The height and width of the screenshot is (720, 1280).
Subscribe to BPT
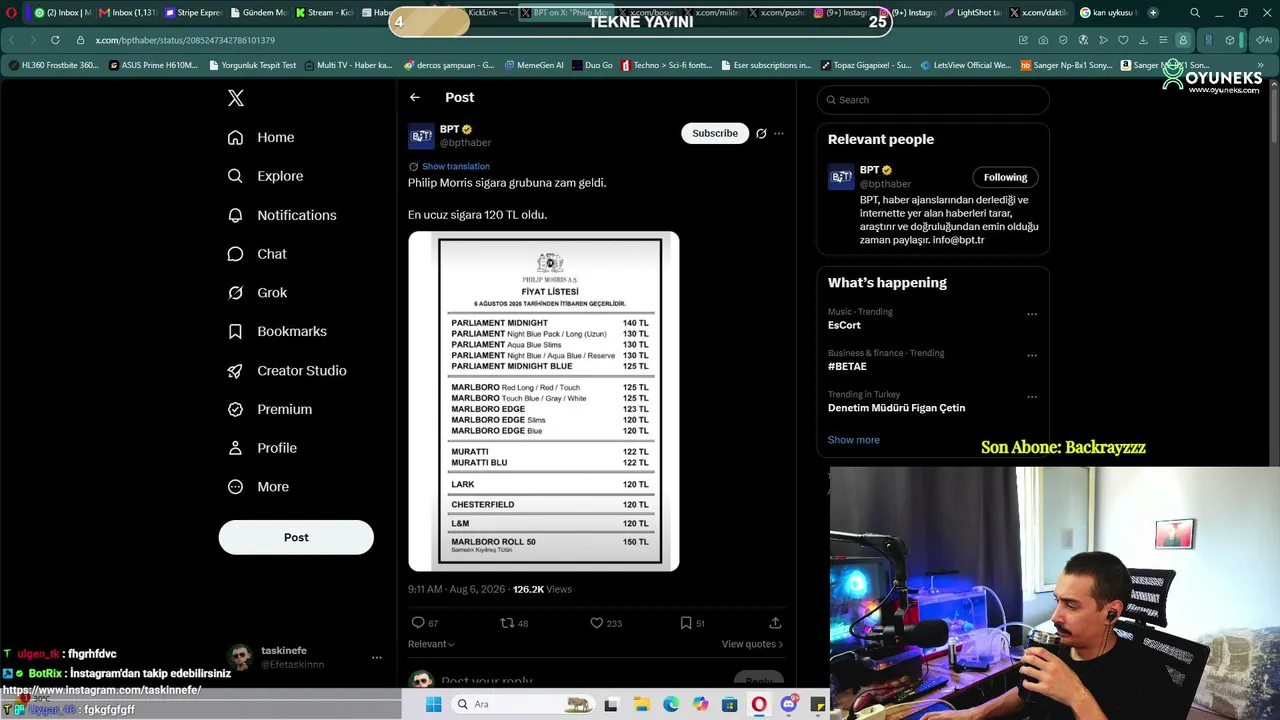(x=715, y=133)
